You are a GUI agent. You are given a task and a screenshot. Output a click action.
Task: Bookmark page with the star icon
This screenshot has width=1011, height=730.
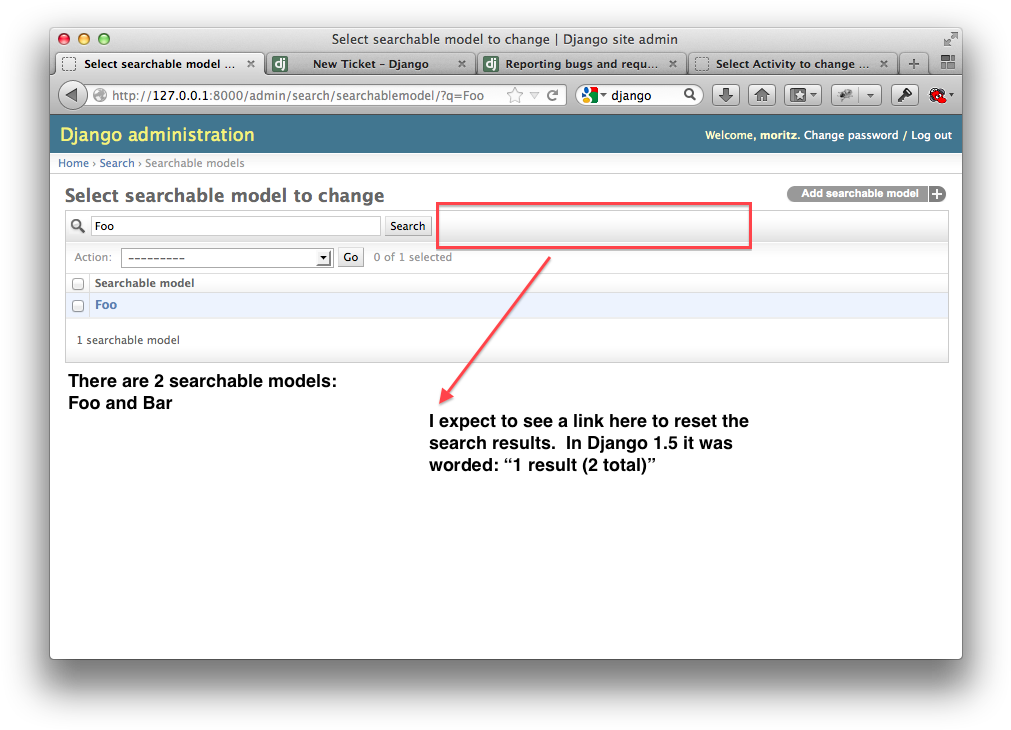[x=515, y=95]
